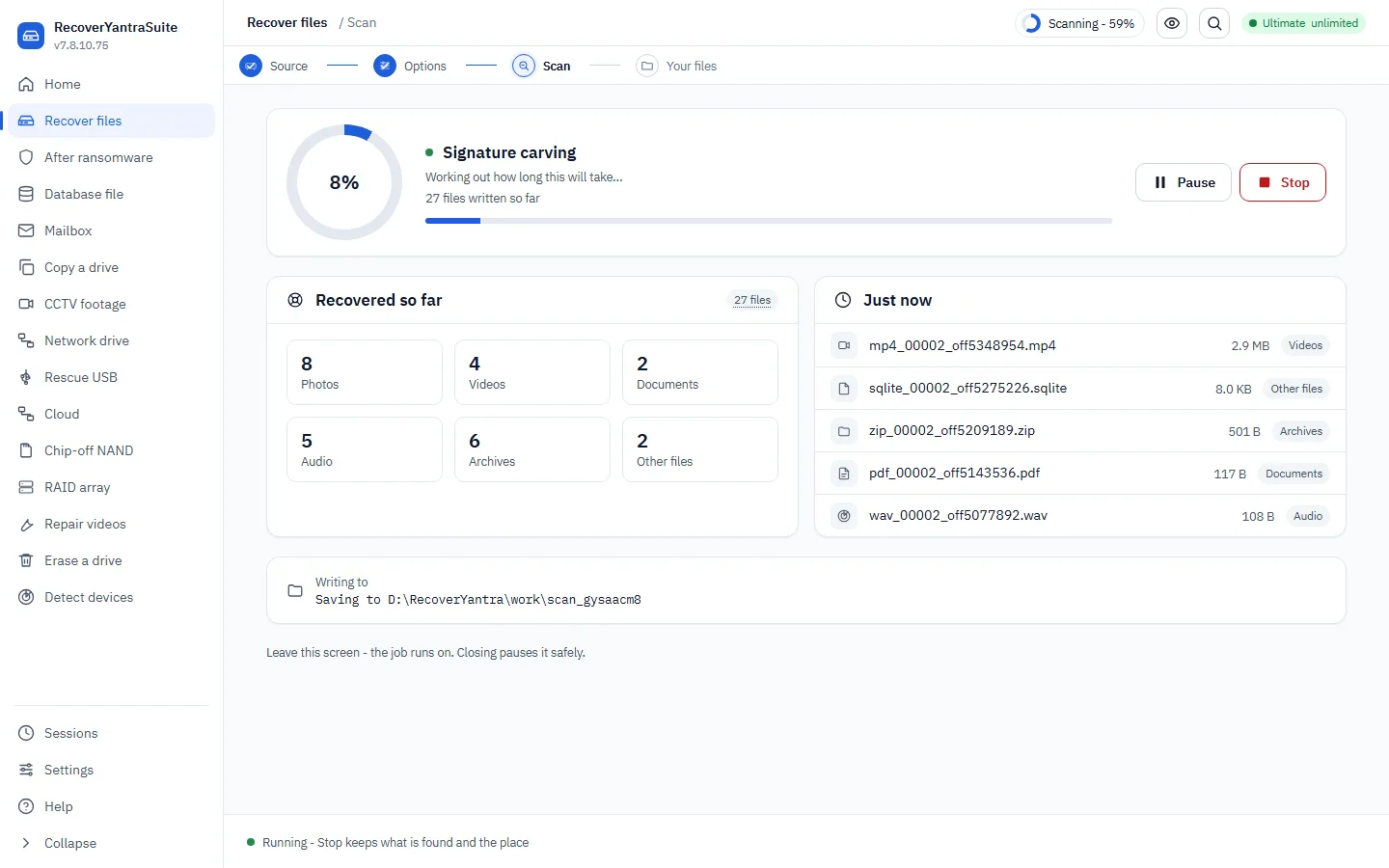Click the 8% circular progress ring
Image resolution: width=1389 pixels, height=868 pixels.
(x=344, y=182)
